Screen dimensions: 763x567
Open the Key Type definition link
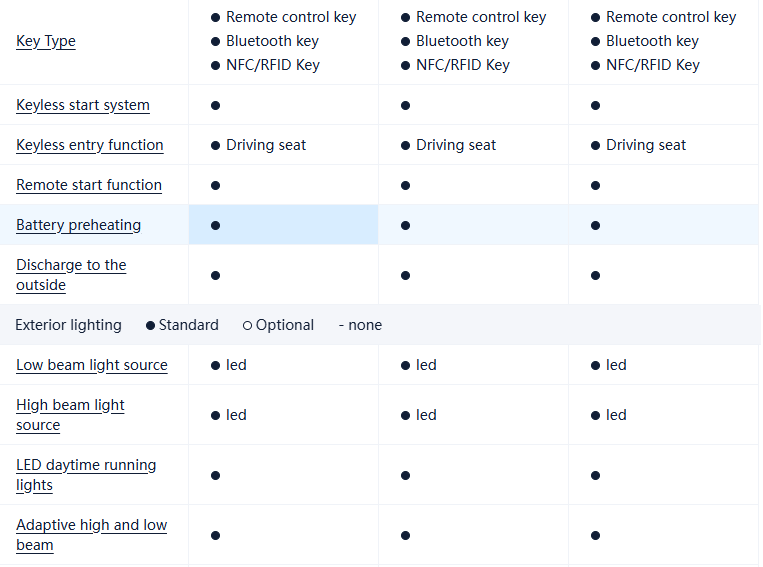tap(46, 41)
